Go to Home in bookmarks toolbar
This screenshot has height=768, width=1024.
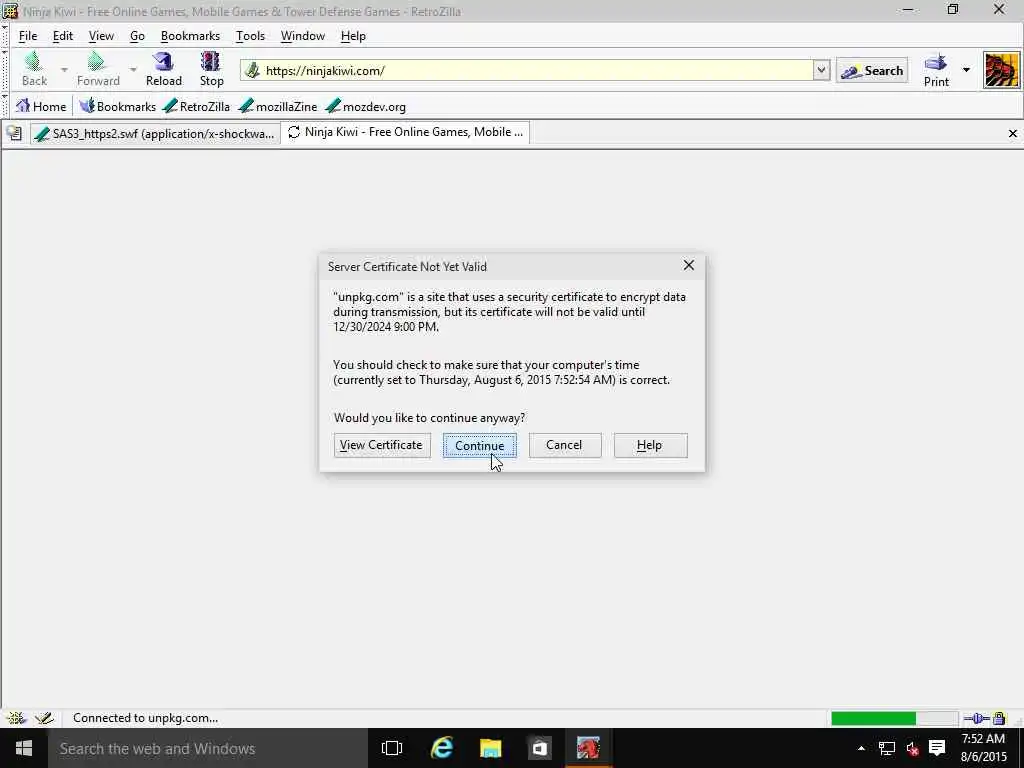coord(41,106)
